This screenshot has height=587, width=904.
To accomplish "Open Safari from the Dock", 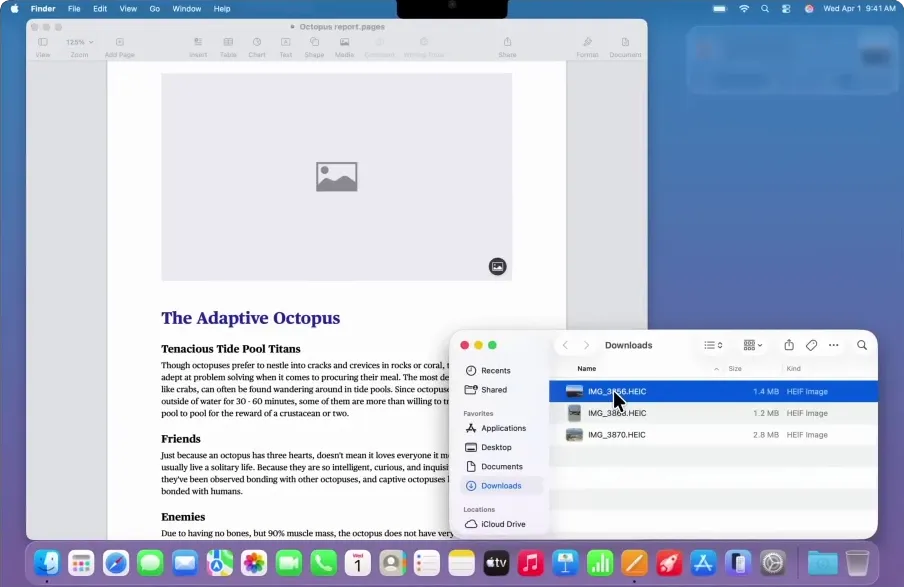I will click(116, 563).
